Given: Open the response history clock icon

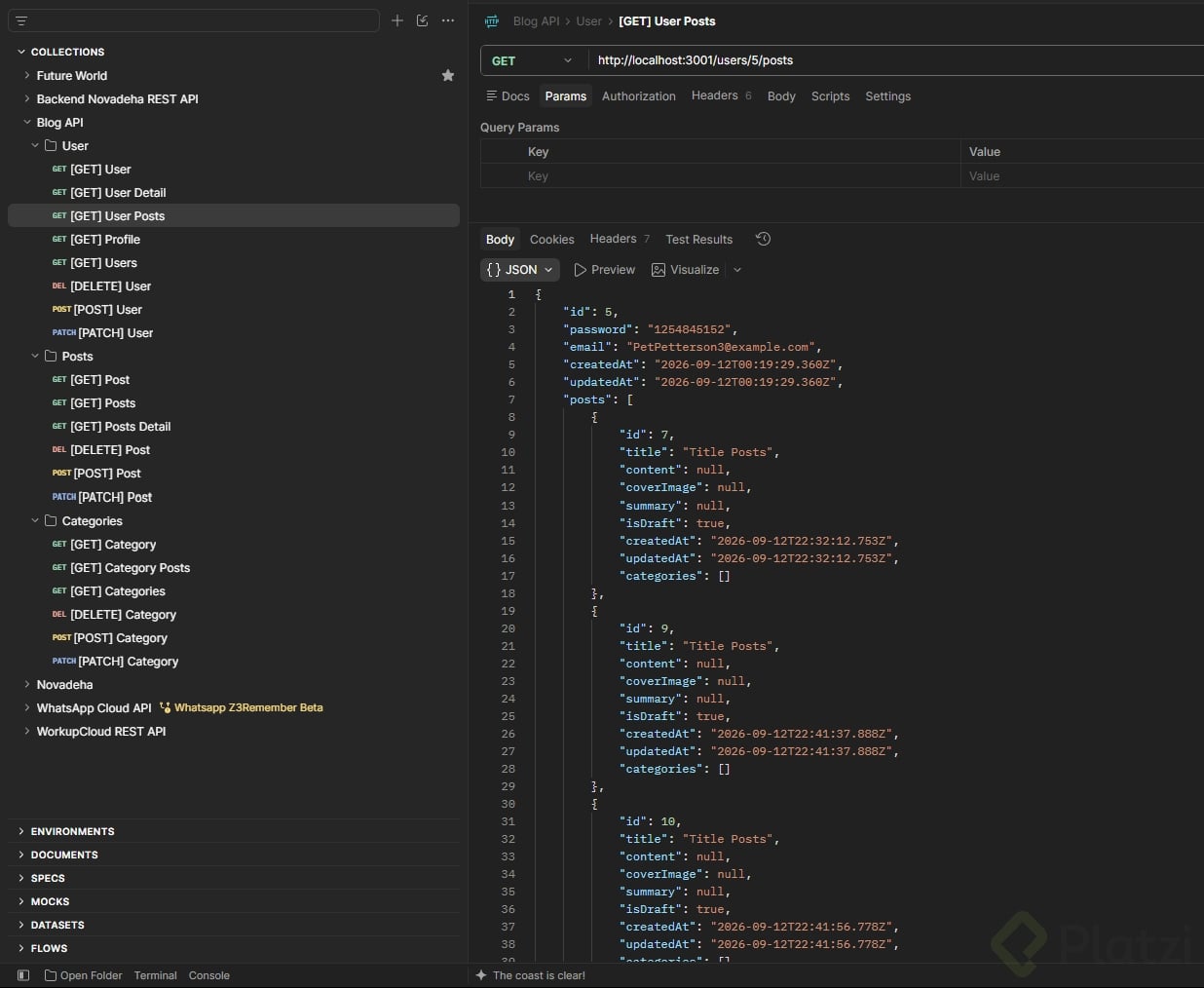Looking at the screenshot, I should coord(764,239).
